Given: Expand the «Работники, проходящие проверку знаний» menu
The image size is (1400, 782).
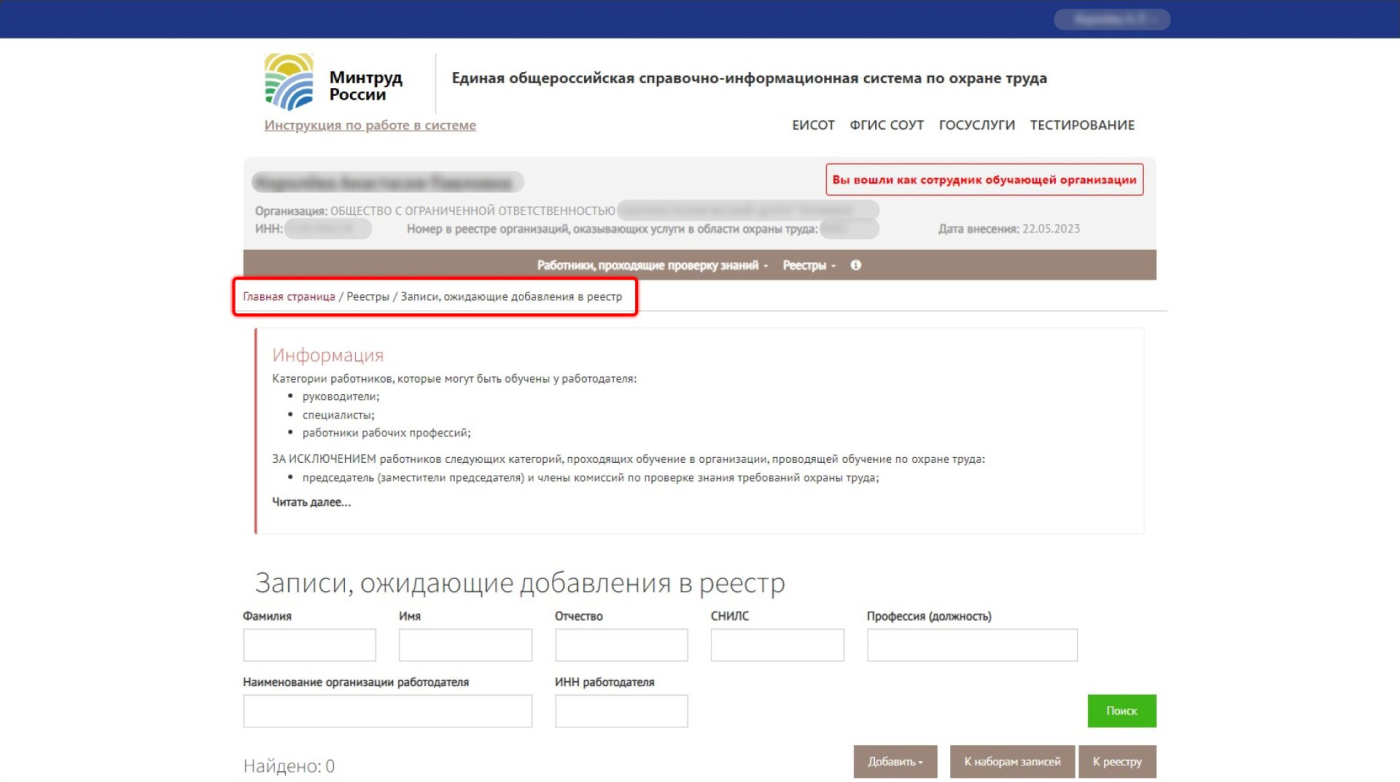Looking at the screenshot, I should (x=653, y=265).
